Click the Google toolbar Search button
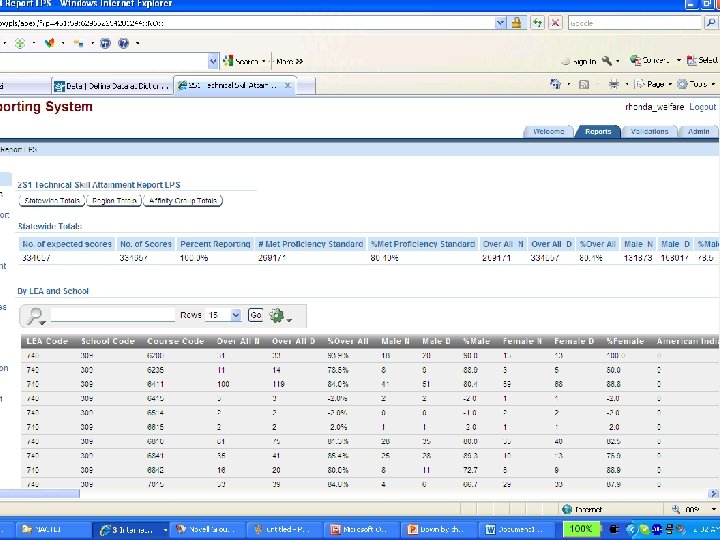This screenshot has height=540, width=720. 243,61
